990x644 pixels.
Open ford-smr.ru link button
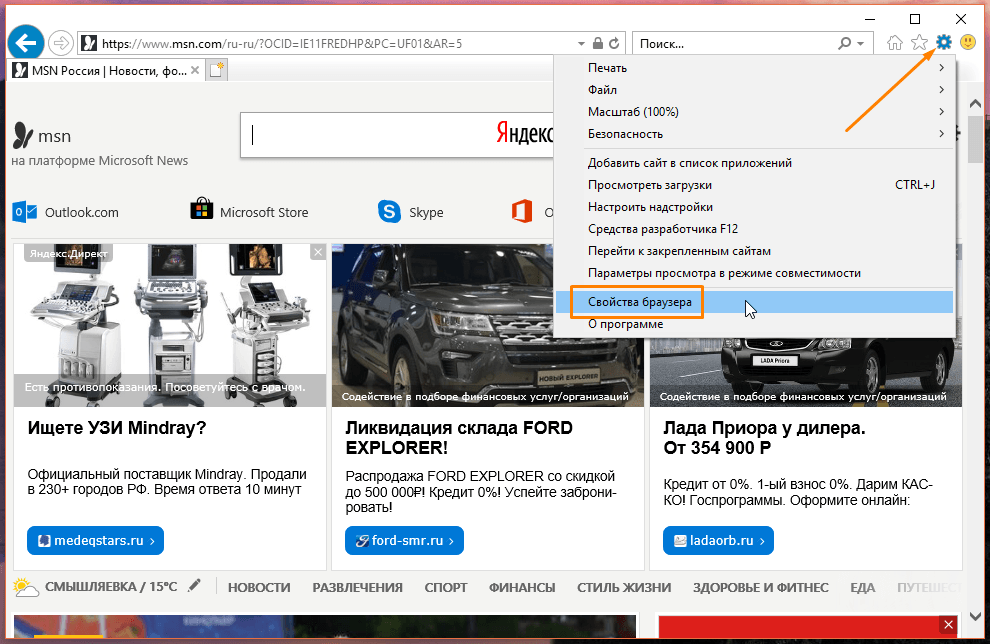tap(404, 540)
